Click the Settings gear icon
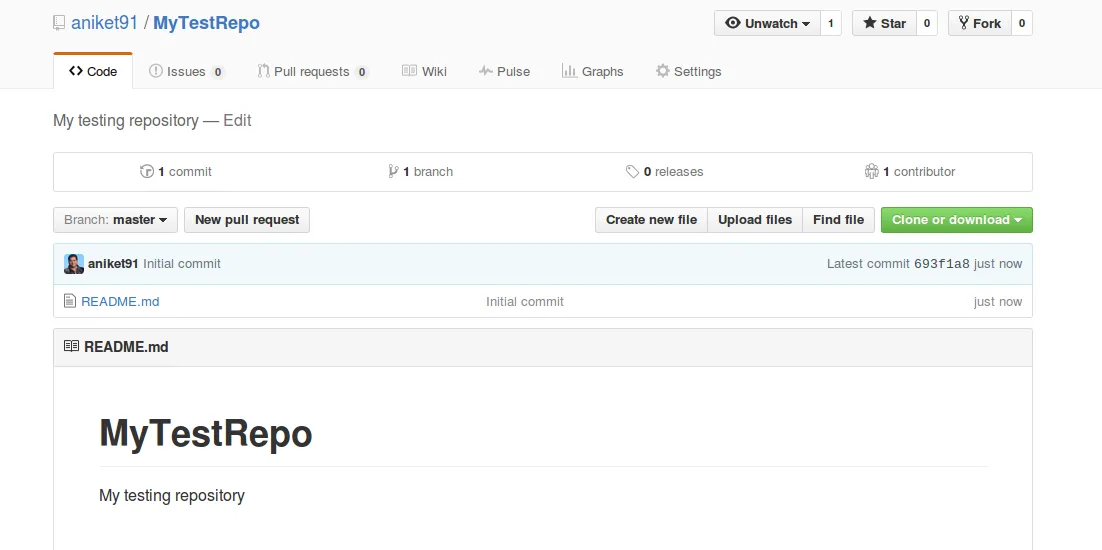 [663, 71]
